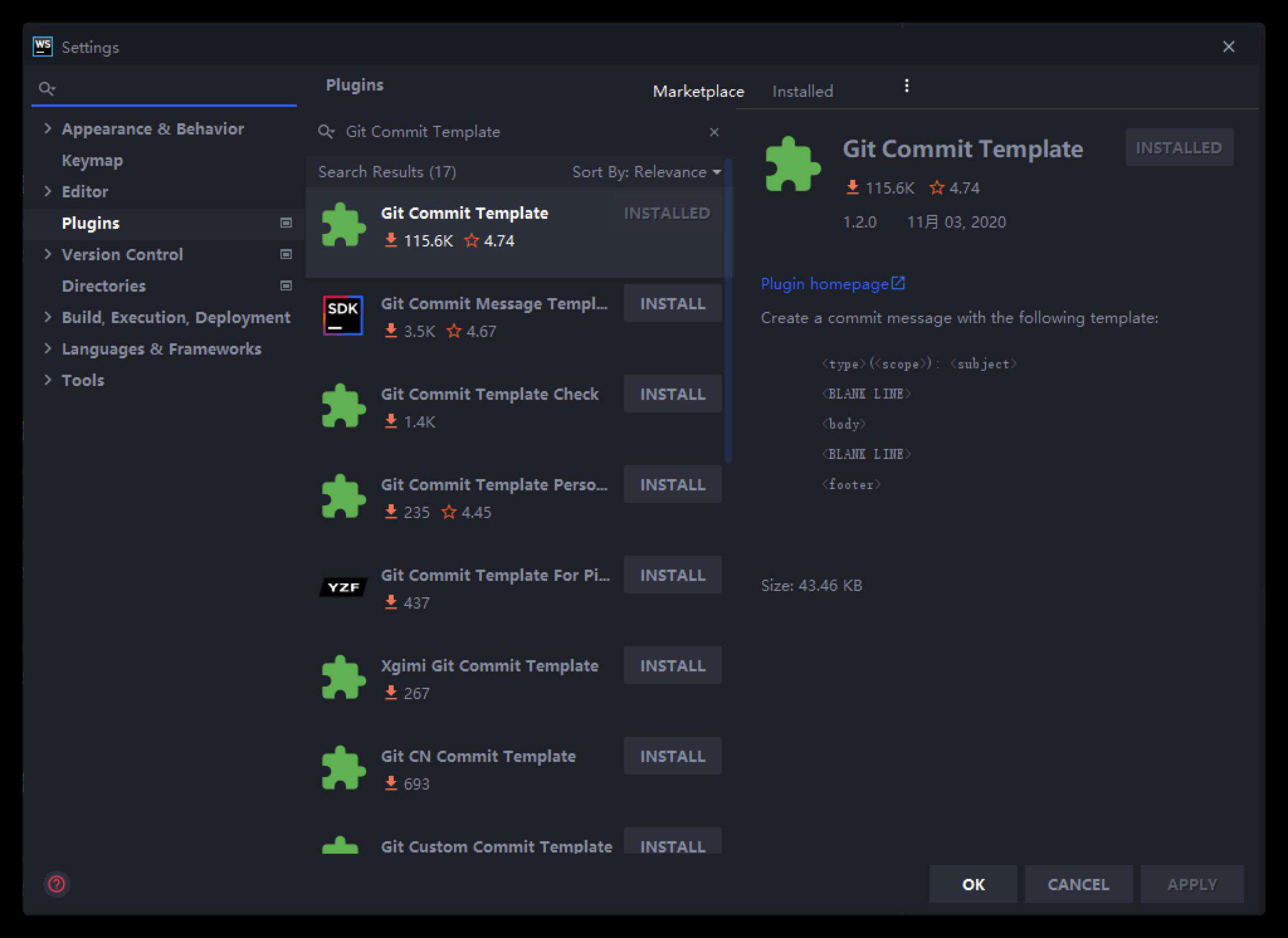Install Git Commit Template Perso... plugin
The height and width of the screenshot is (938, 1288).
click(x=672, y=485)
